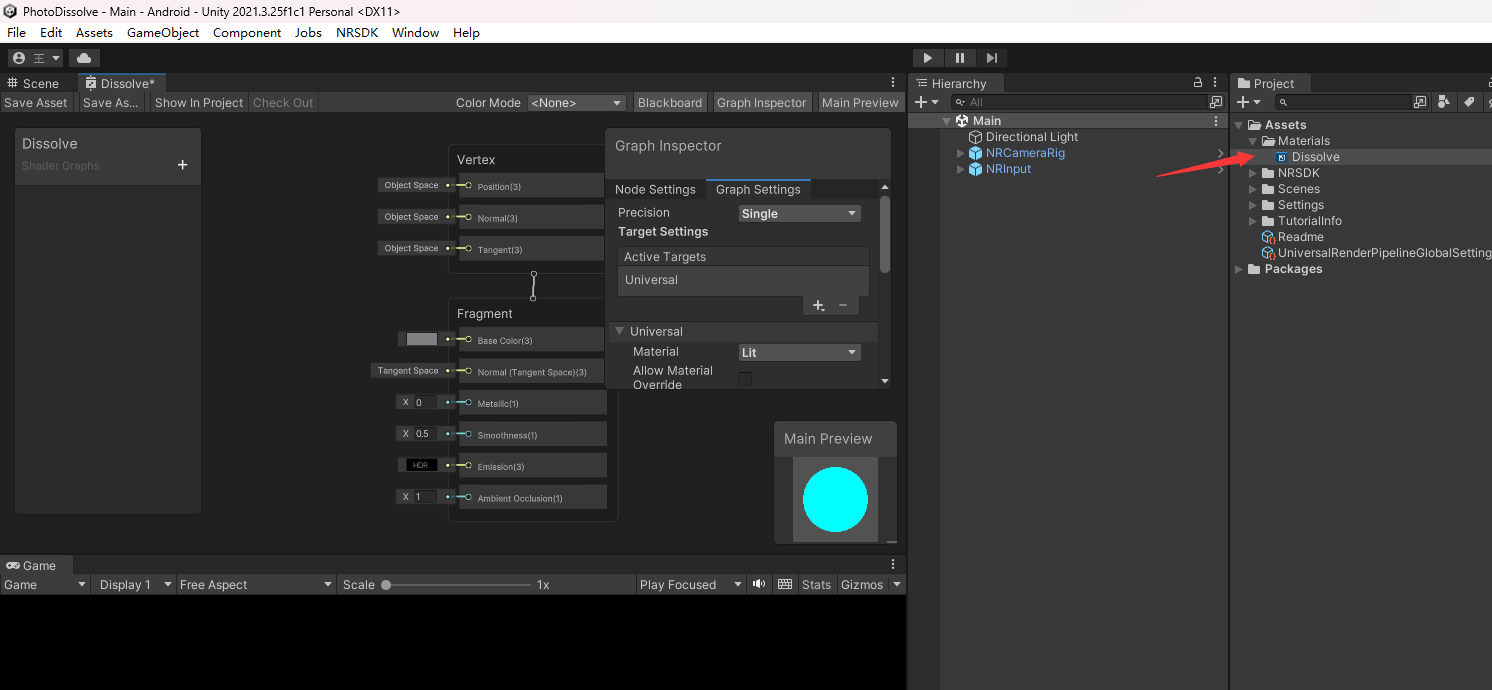The width and height of the screenshot is (1492, 690).
Task: Expand the NRSDK folder
Action: 1254,173
